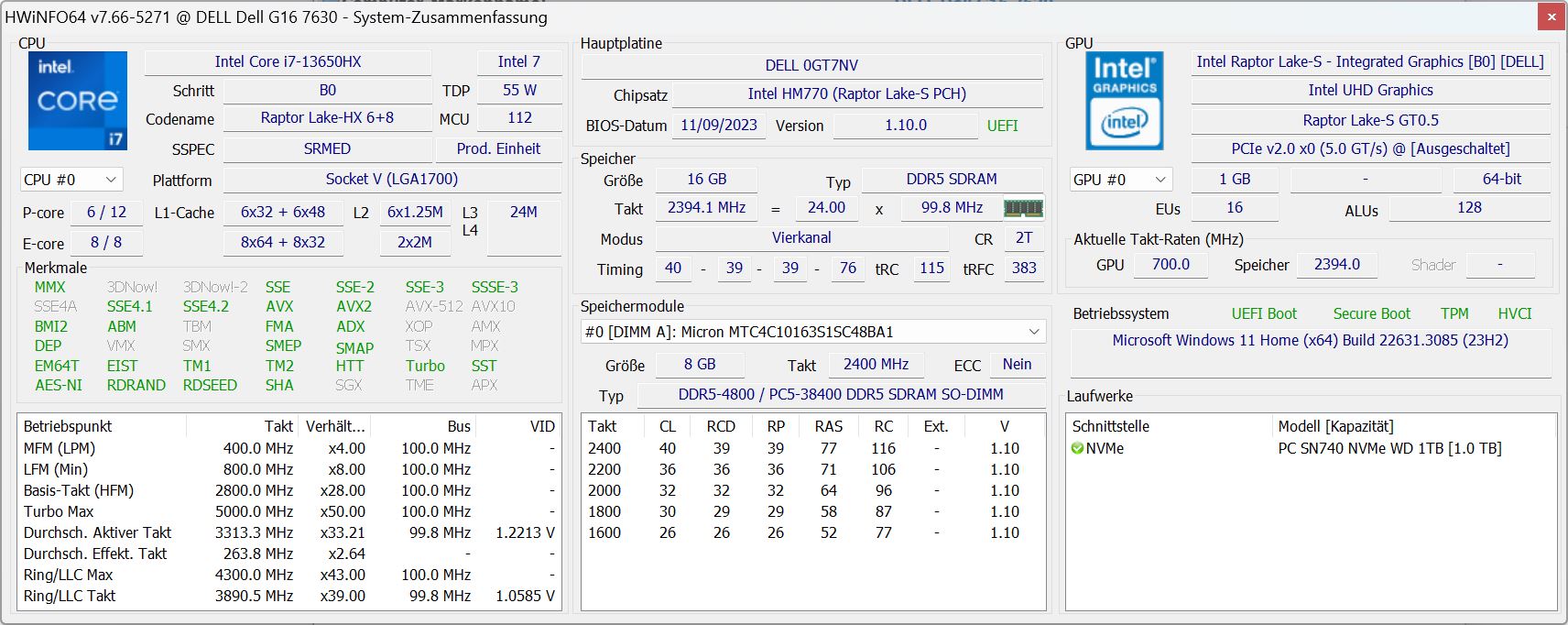This screenshot has height=625, width=1568.
Task: Select the Turbo Max row
Action: (59, 511)
